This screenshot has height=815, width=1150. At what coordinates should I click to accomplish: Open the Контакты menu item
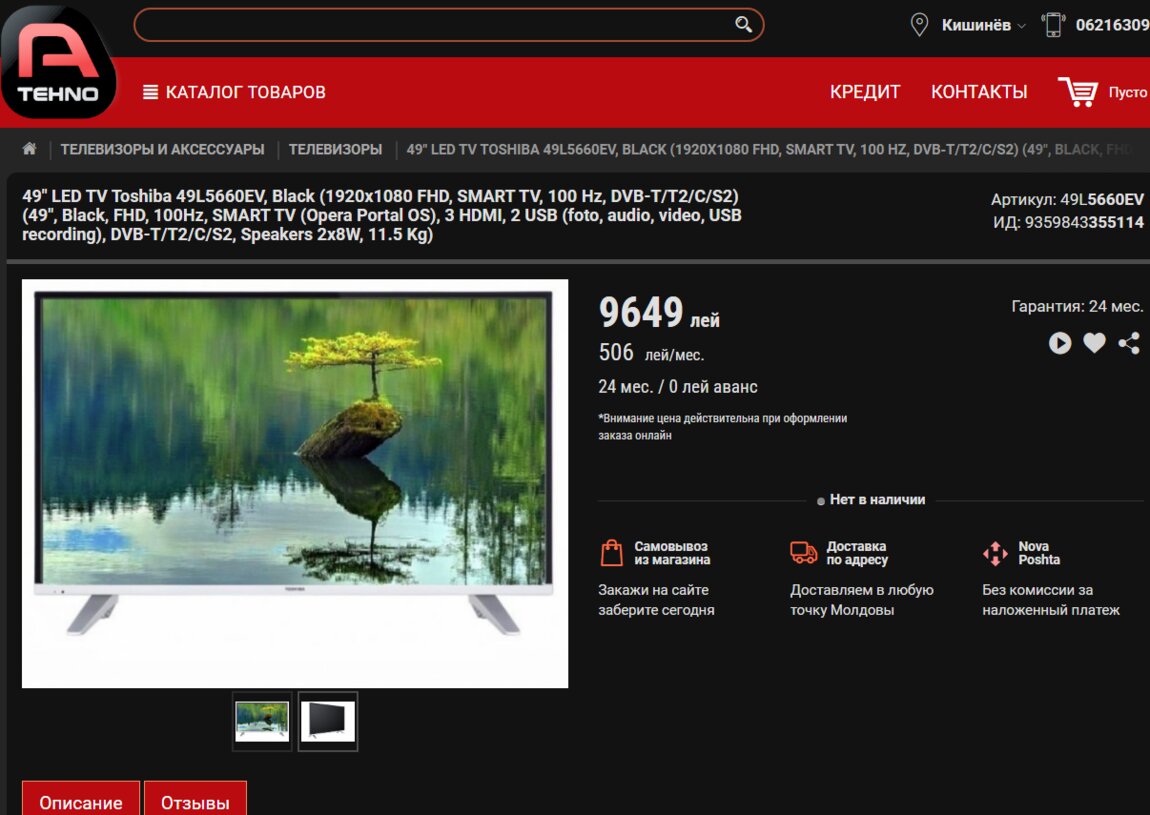(x=979, y=92)
